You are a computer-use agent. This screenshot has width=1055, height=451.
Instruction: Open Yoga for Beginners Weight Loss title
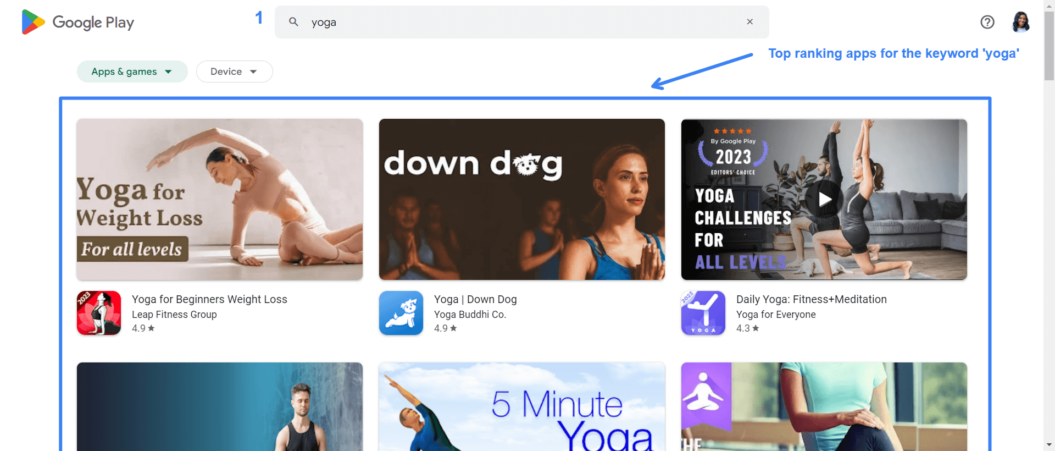pyautogui.click(x=209, y=300)
